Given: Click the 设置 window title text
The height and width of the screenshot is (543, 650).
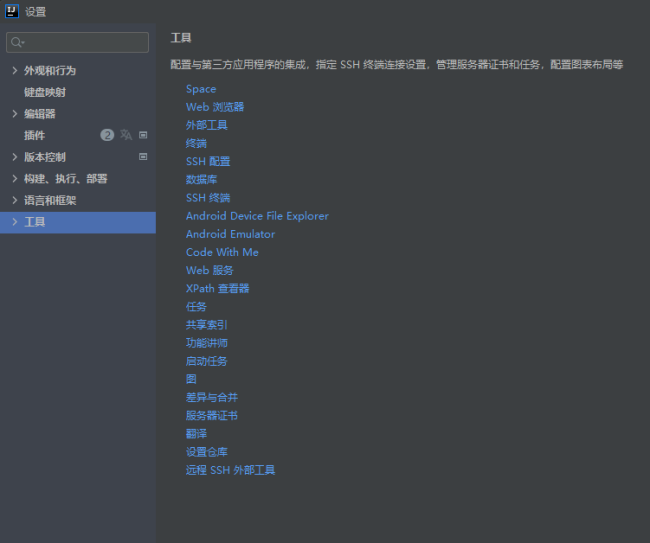Looking at the screenshot, I should (35, 12).
